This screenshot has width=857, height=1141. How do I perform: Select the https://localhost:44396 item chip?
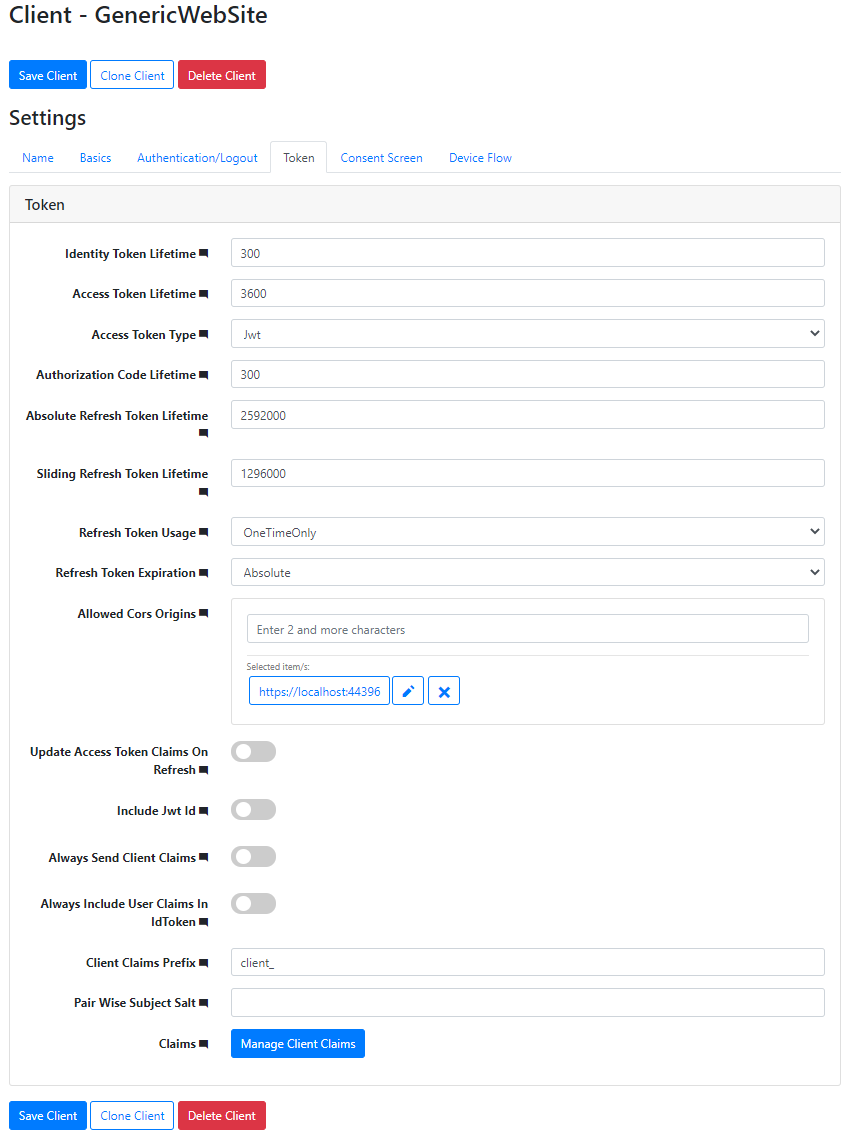(319, 690)
